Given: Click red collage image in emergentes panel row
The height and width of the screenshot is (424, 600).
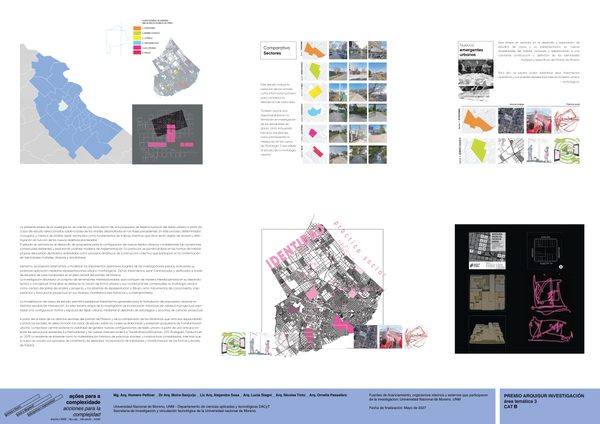Looking at the screenshot, I should click(x=539, y=121).
